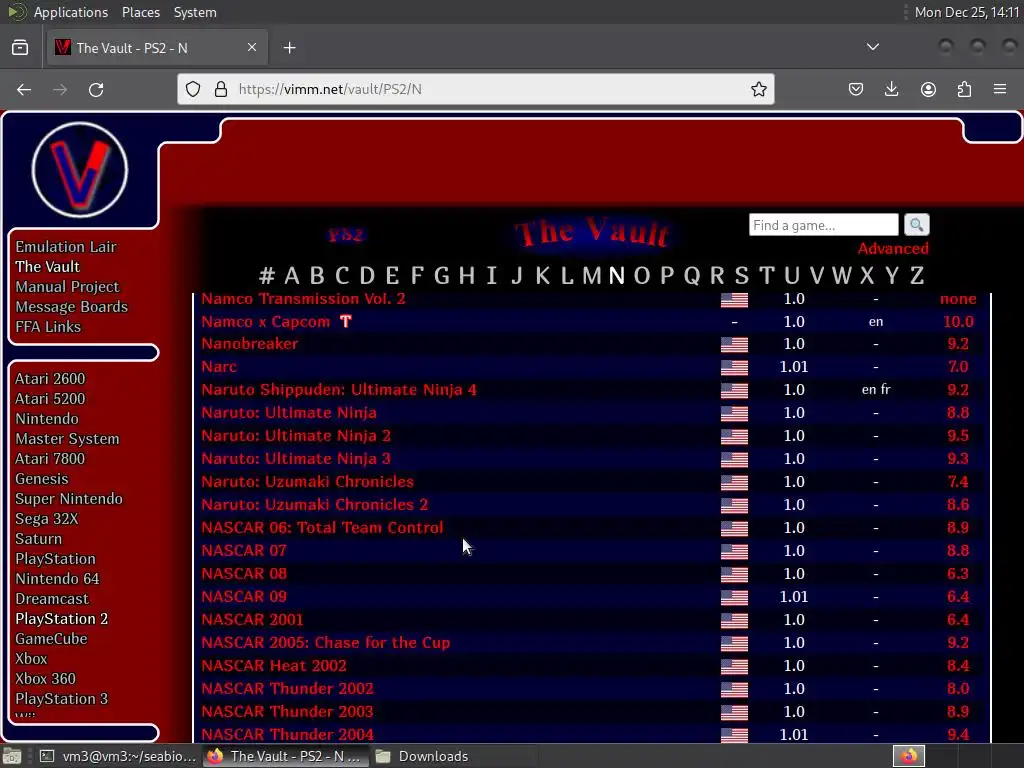1024x768 pixels.
Task: Click the Firefox icon in the bottom panel tray
Action: (908, 756)
